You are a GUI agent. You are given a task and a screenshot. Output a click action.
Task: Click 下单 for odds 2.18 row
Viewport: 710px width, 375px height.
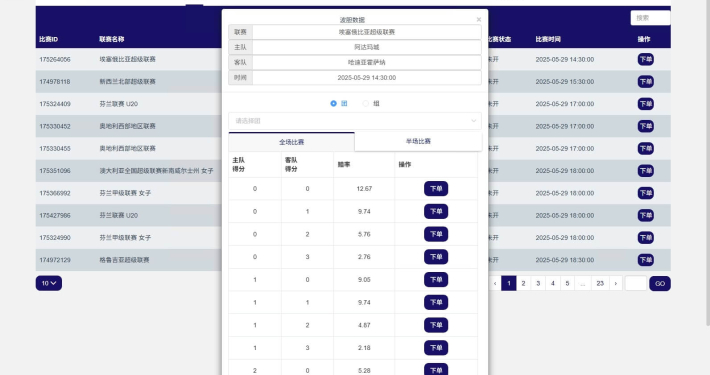(436, 347)
